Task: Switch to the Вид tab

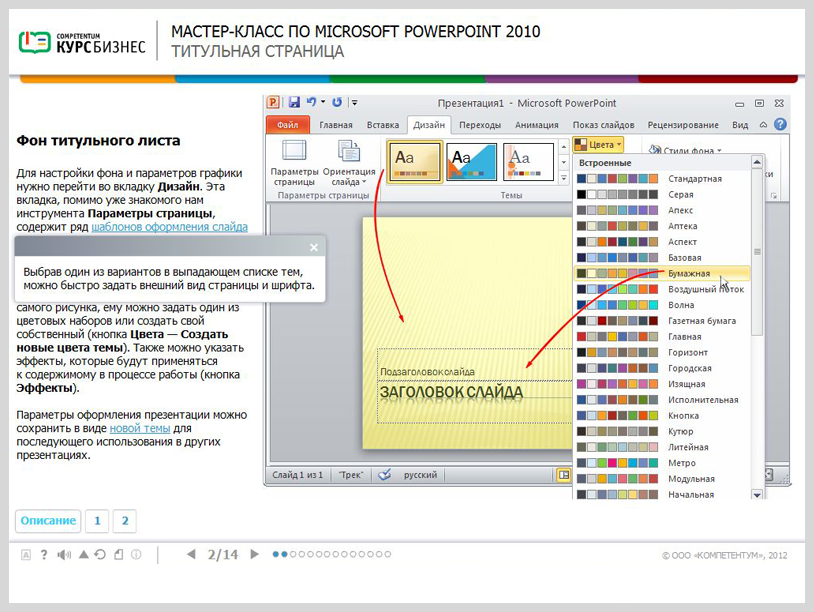Action: [x=740, y=125]
